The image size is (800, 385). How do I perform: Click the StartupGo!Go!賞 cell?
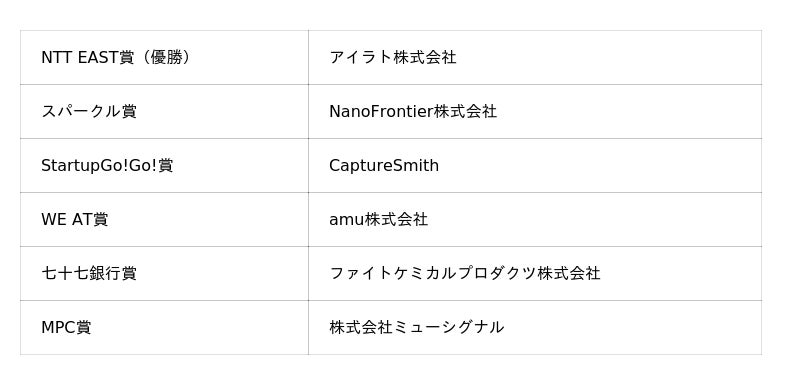(x=164, y=166)
